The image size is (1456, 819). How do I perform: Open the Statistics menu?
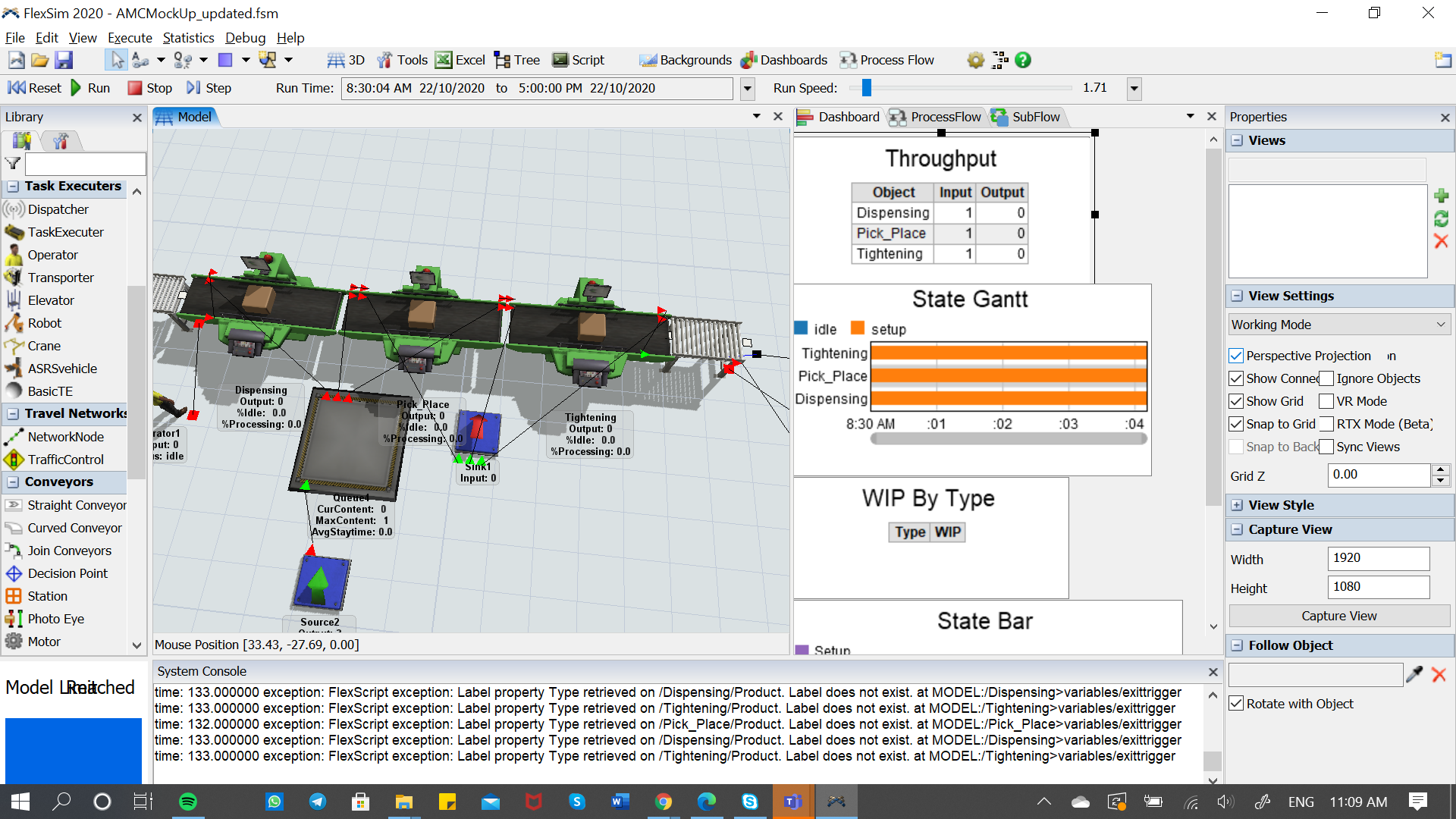(188, 37)
